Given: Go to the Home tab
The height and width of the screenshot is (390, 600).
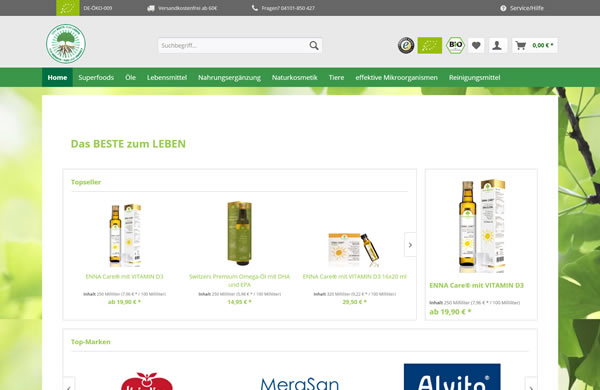Looking at the screenshot, I should click(x=57, y=77).
